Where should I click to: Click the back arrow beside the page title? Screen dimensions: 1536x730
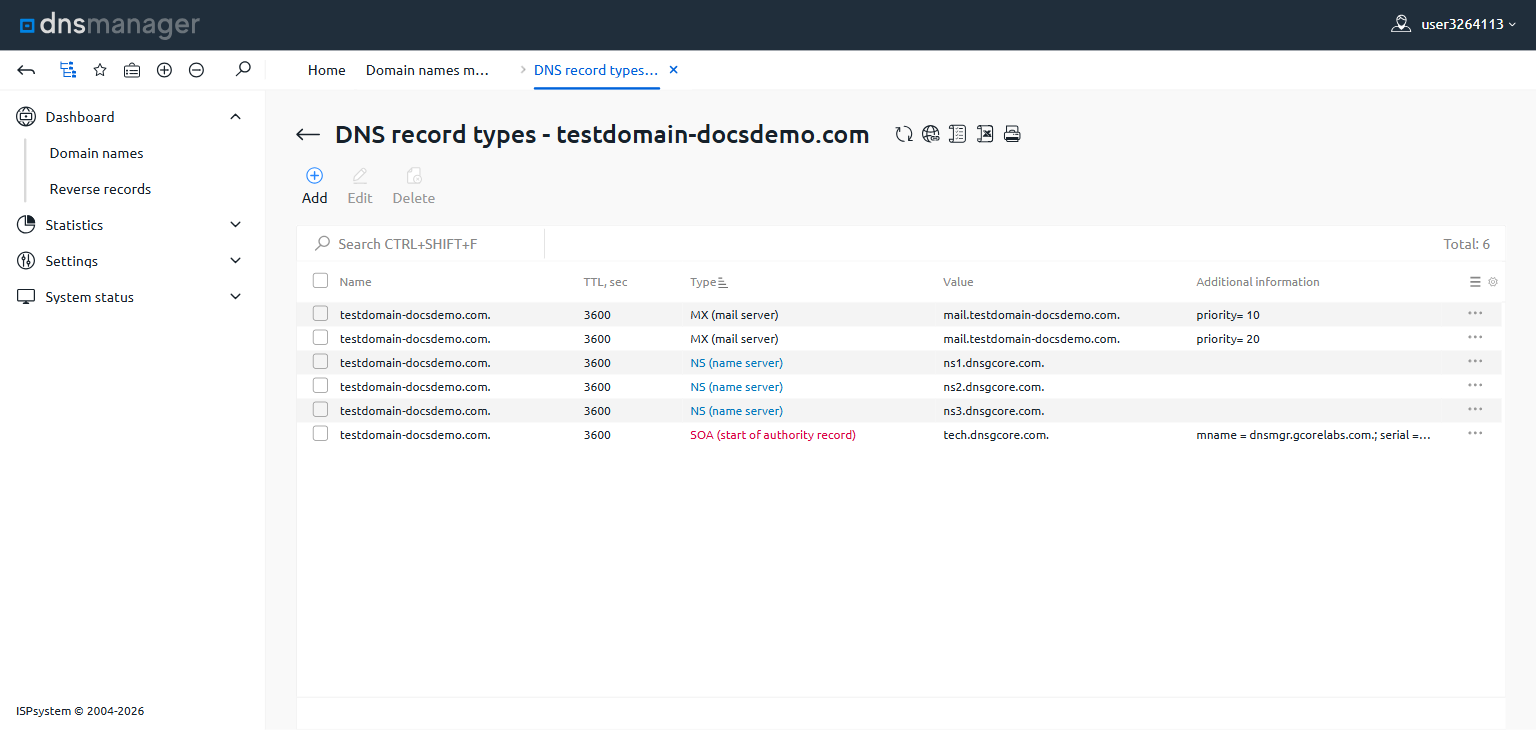308,135
